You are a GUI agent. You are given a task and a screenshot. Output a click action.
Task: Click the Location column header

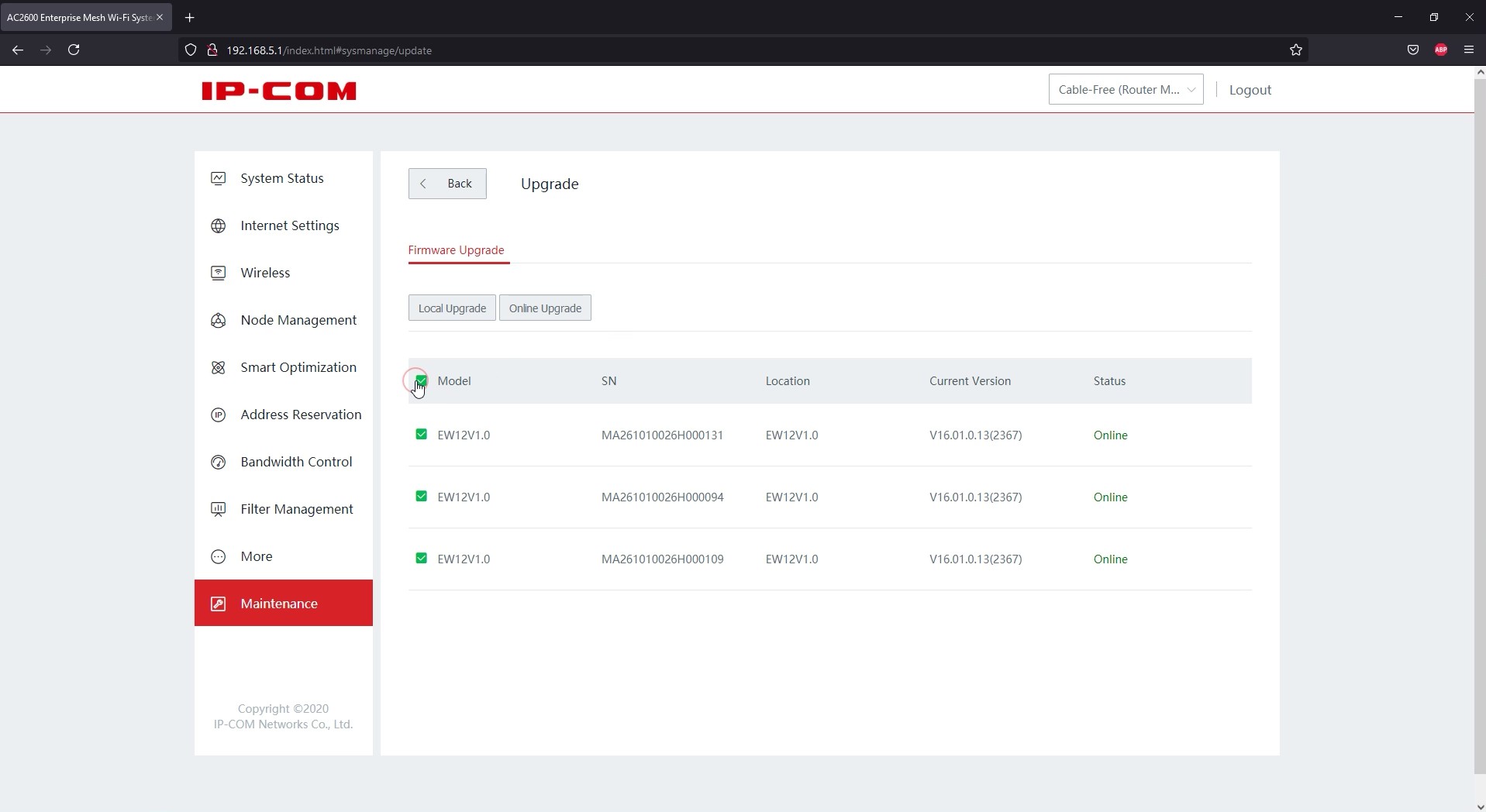coord(788,381)
